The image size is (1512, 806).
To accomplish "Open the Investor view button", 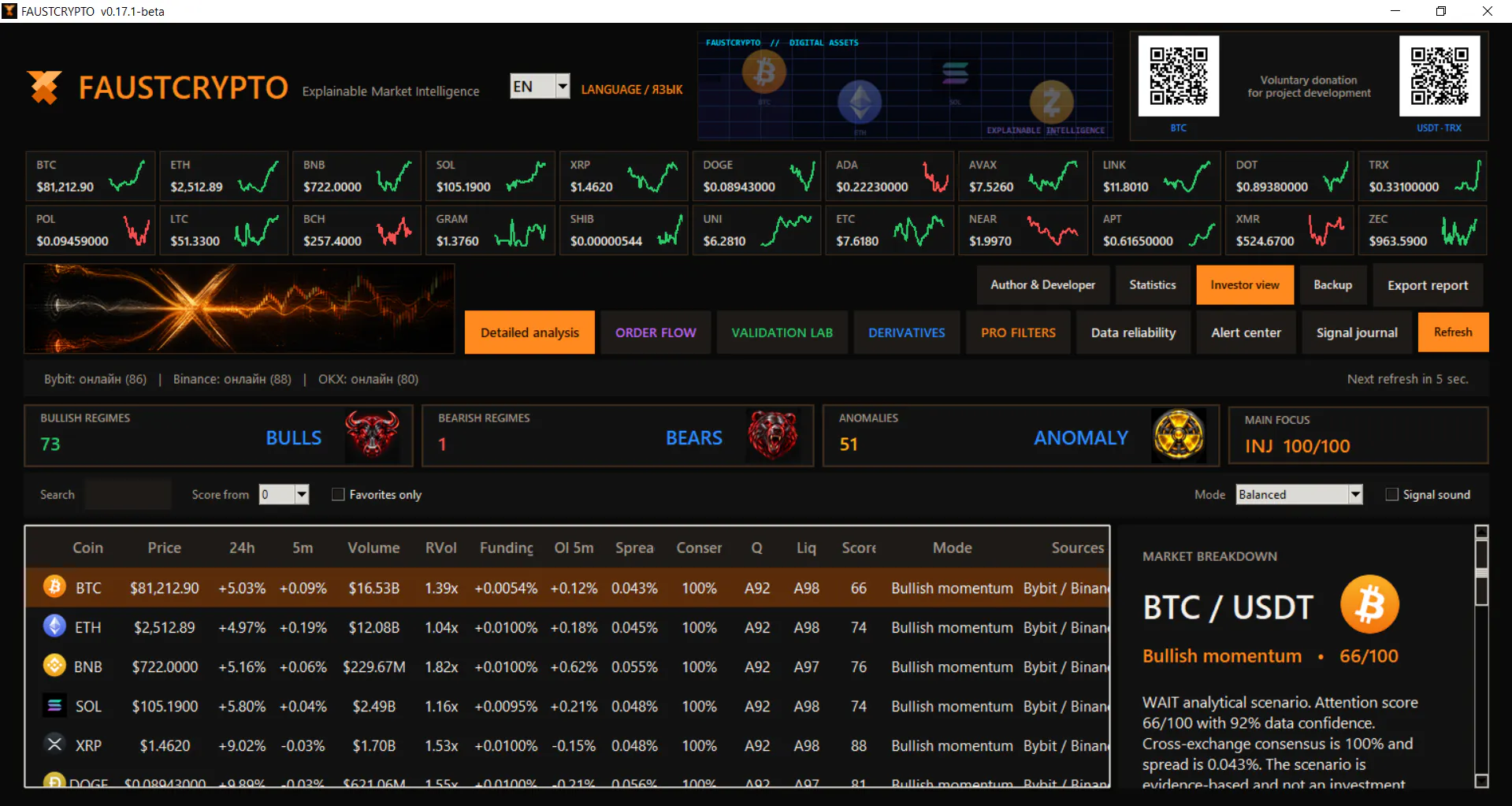I will (x=1245, y=284).
